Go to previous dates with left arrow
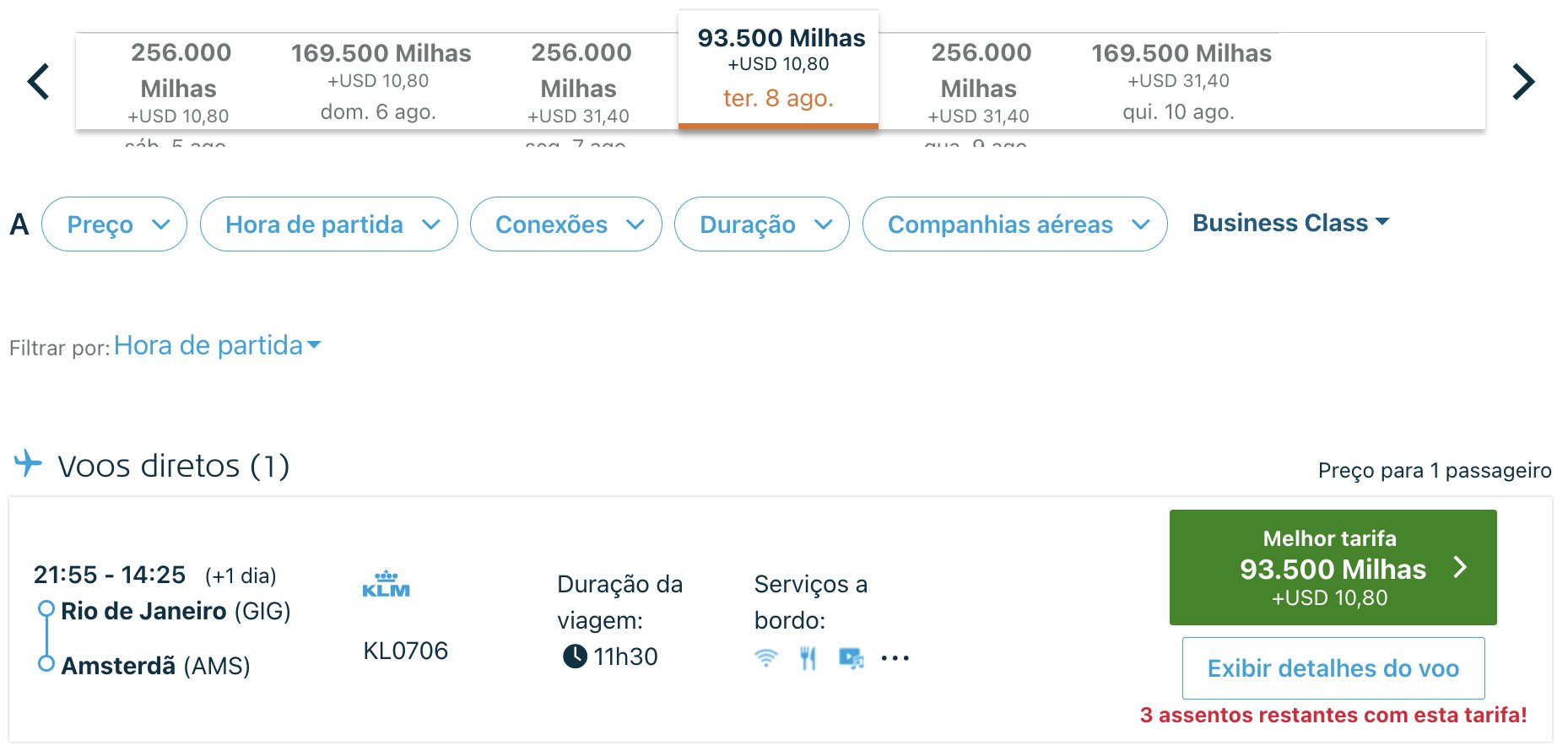This screenshot has width=1568, height=751. pos(38,82)
